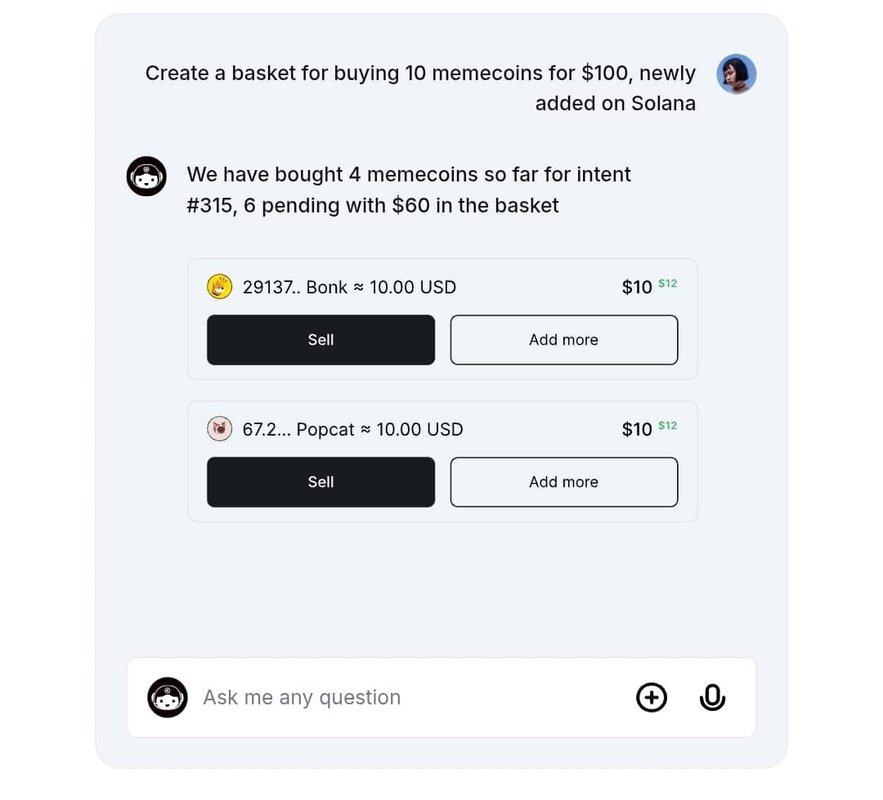This screenshot has width=883, height=800.
Task: Sell the Bonk holding
Action: click(x=321, y=340)
